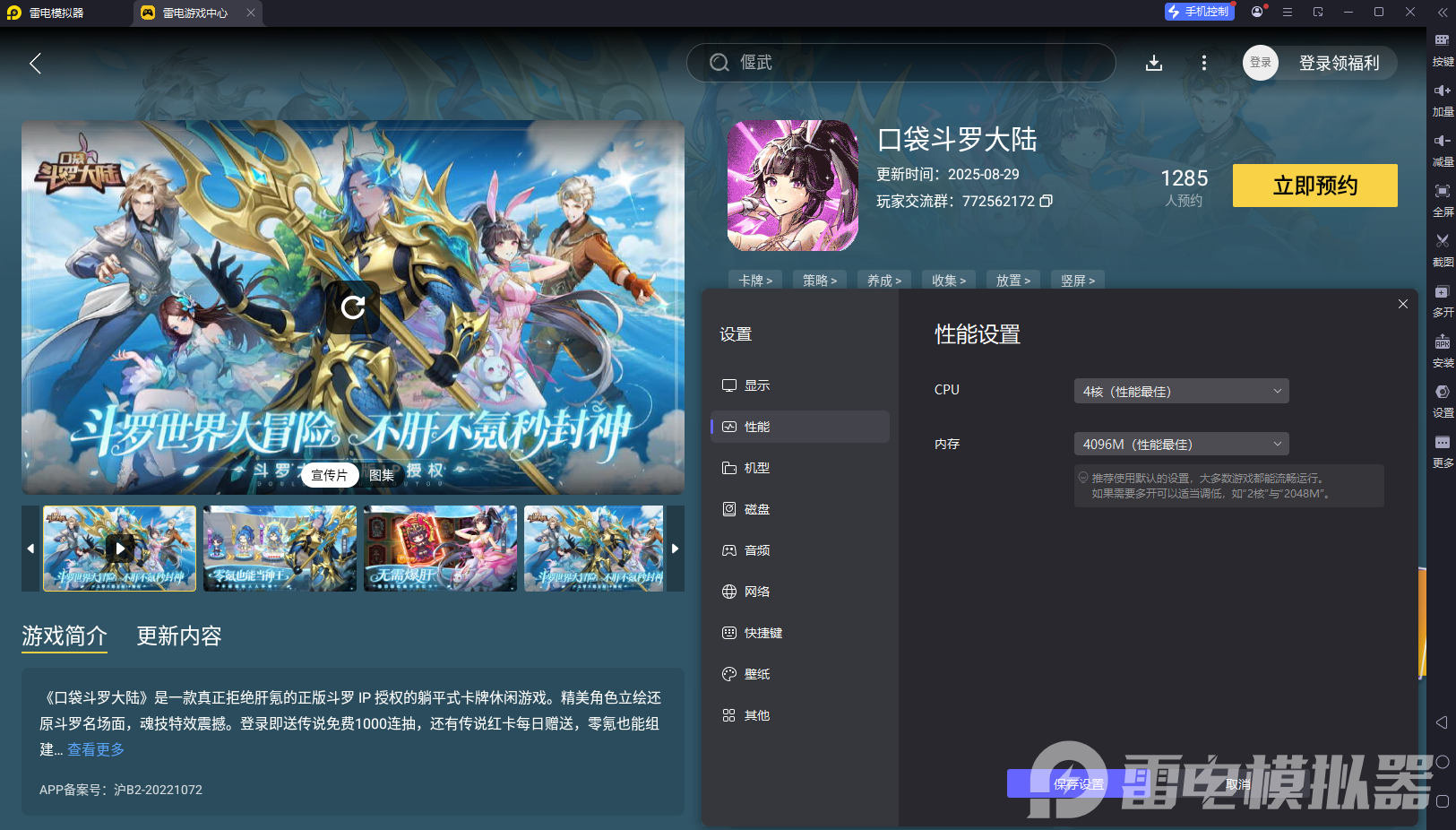Collapse the right sidebar with double chevron
Screen dimensions: 1456x830
(x=1443, y=13)
